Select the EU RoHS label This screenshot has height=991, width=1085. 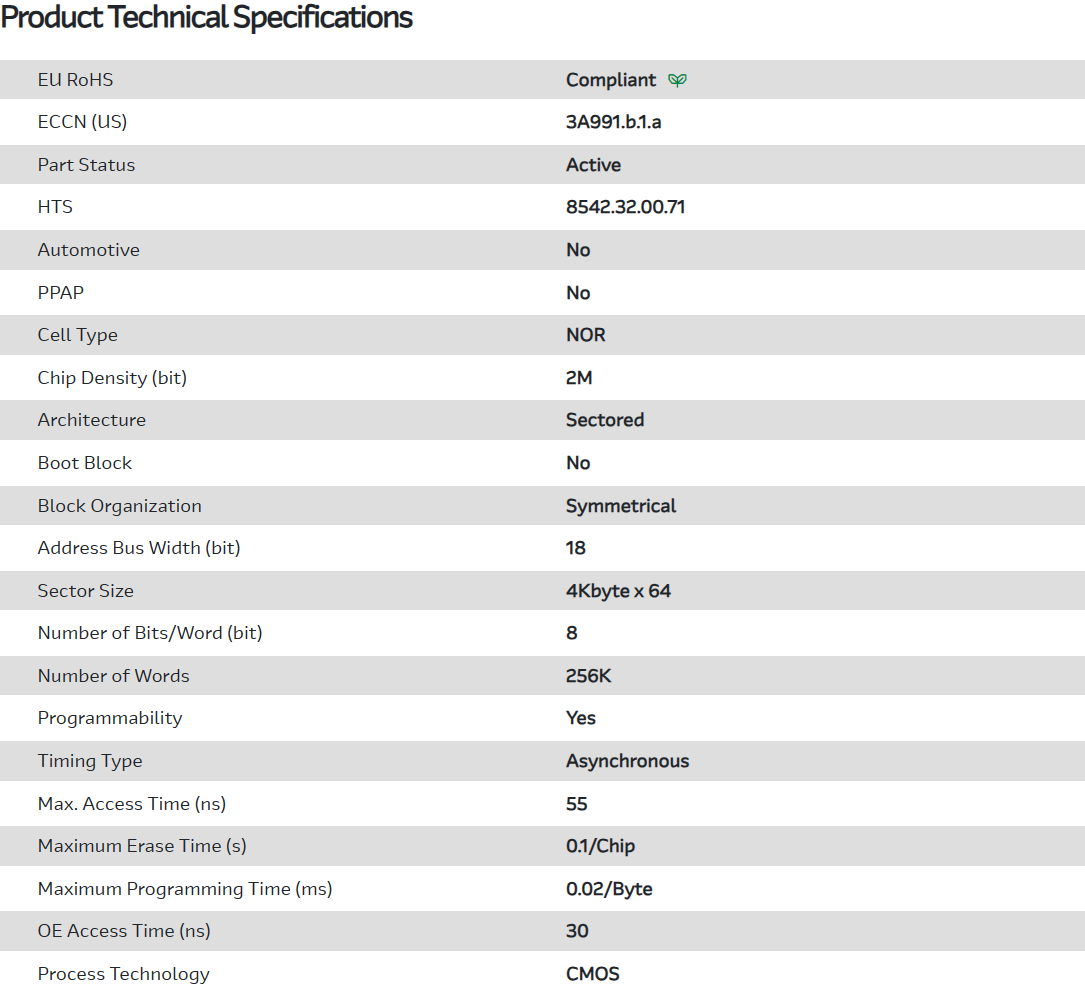tap(75, 80)
